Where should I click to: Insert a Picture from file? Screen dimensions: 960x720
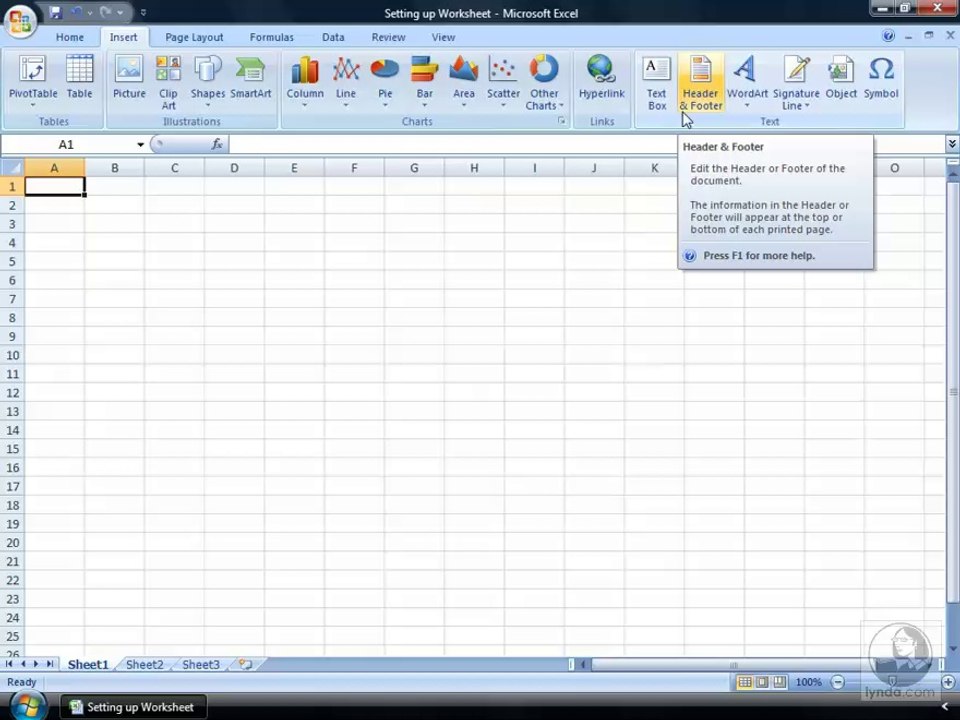[x=129, y=77]
